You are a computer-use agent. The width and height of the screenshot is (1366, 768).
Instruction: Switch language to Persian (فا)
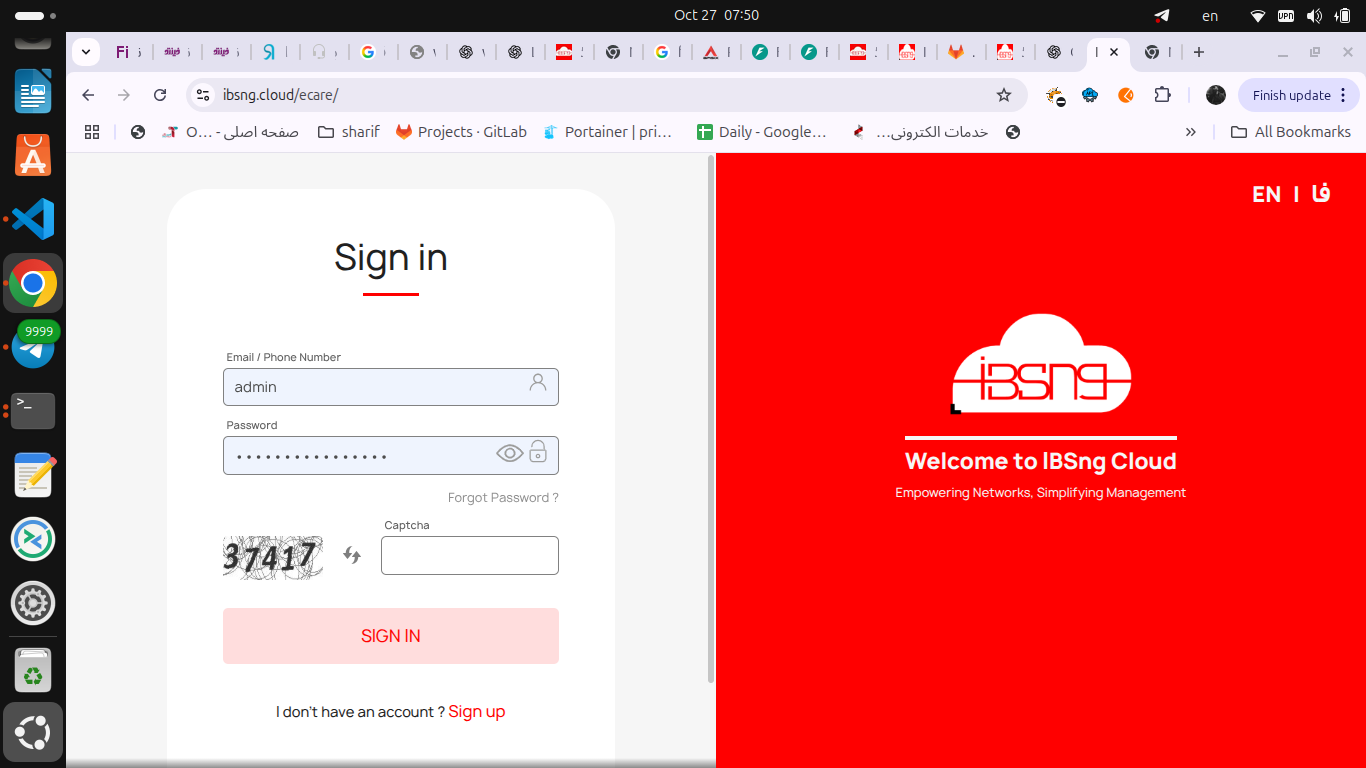click(x=1321, y=194)
